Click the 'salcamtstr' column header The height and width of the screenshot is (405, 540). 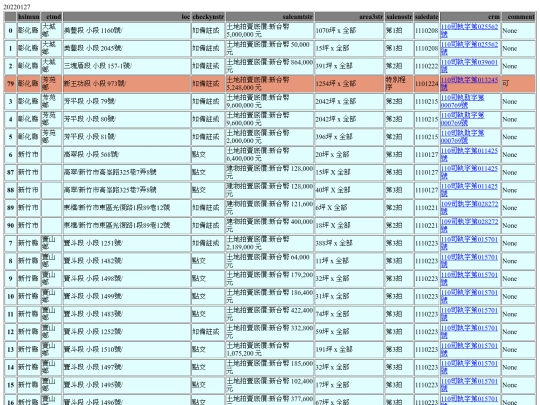click(x=270, y=17)
